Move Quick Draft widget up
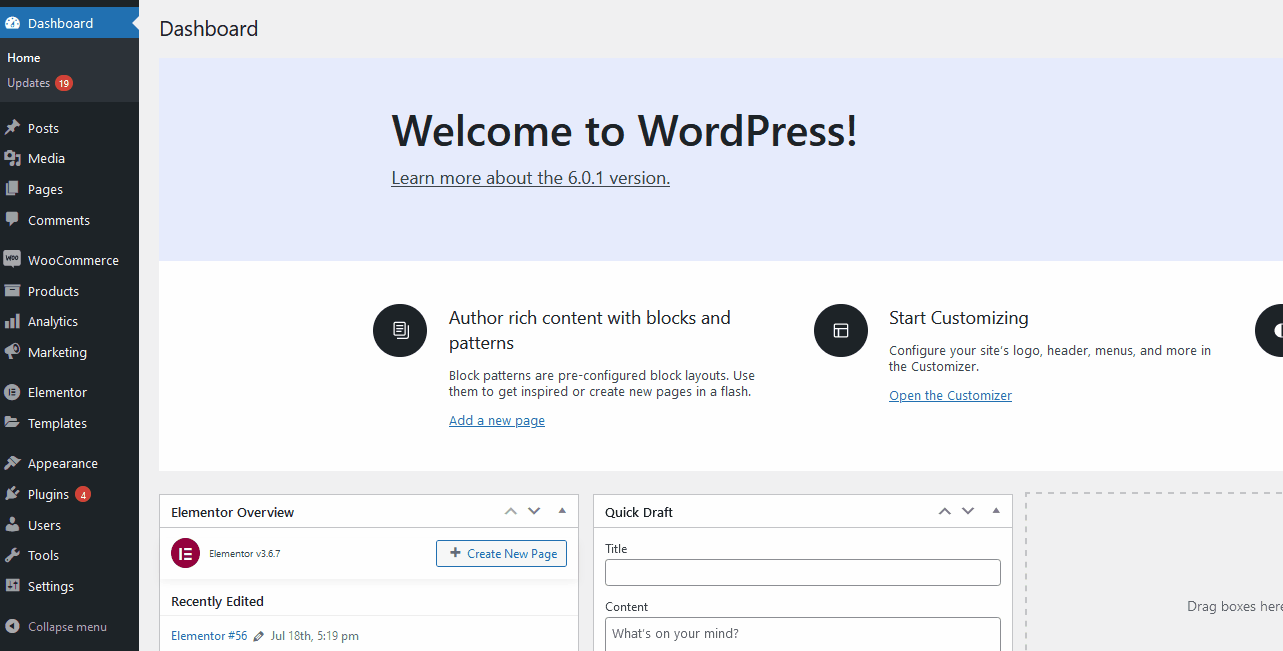 click(x=945, y=511)
